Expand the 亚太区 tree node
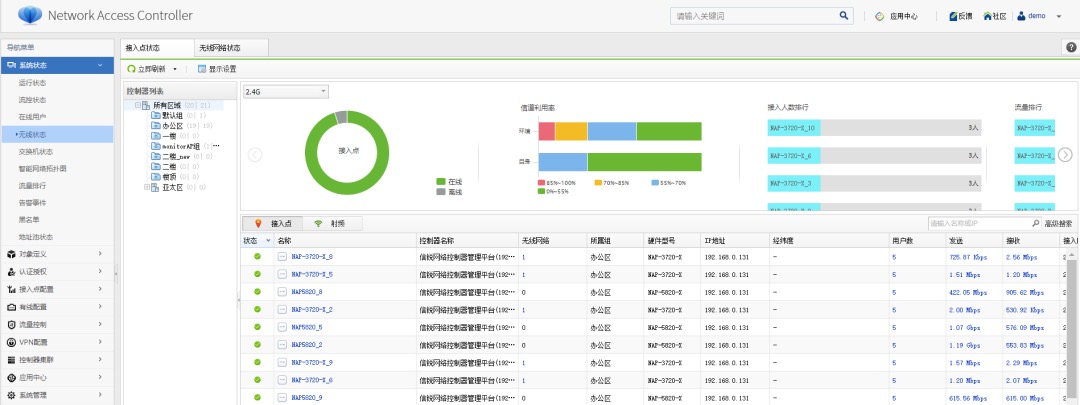Screen dimensions: 1080x405 tap(147, 186)
